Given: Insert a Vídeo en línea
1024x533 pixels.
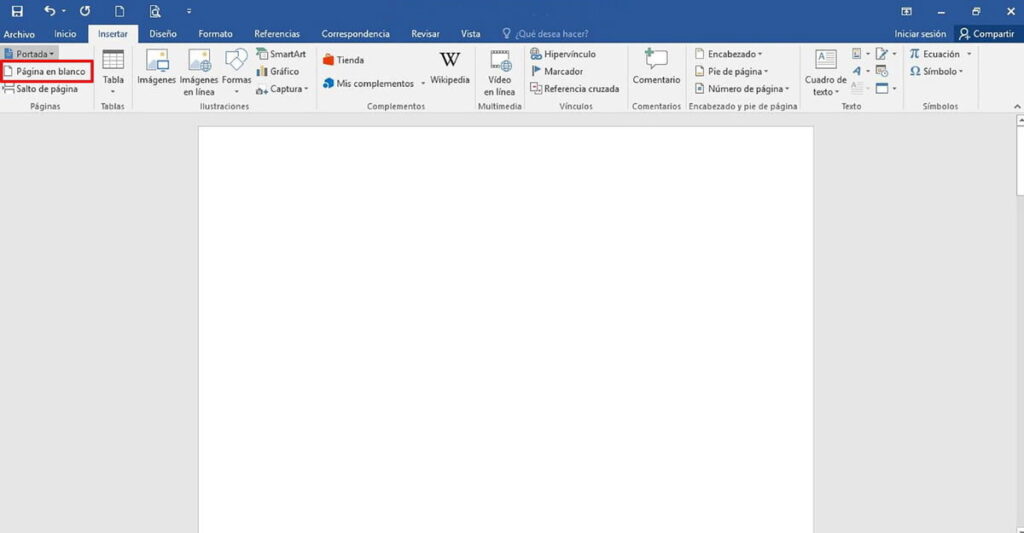Looking at the screenshot, I should pos(500,72).
